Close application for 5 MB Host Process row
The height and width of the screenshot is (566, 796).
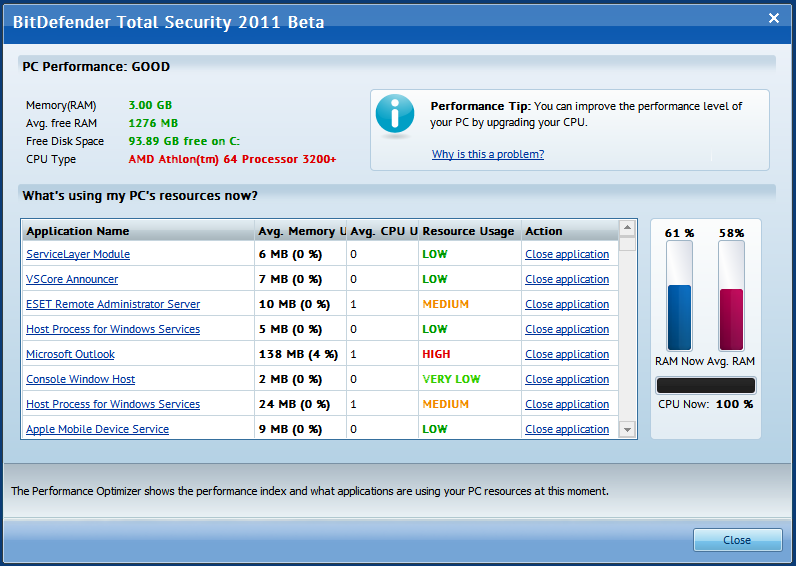[567, 329]
